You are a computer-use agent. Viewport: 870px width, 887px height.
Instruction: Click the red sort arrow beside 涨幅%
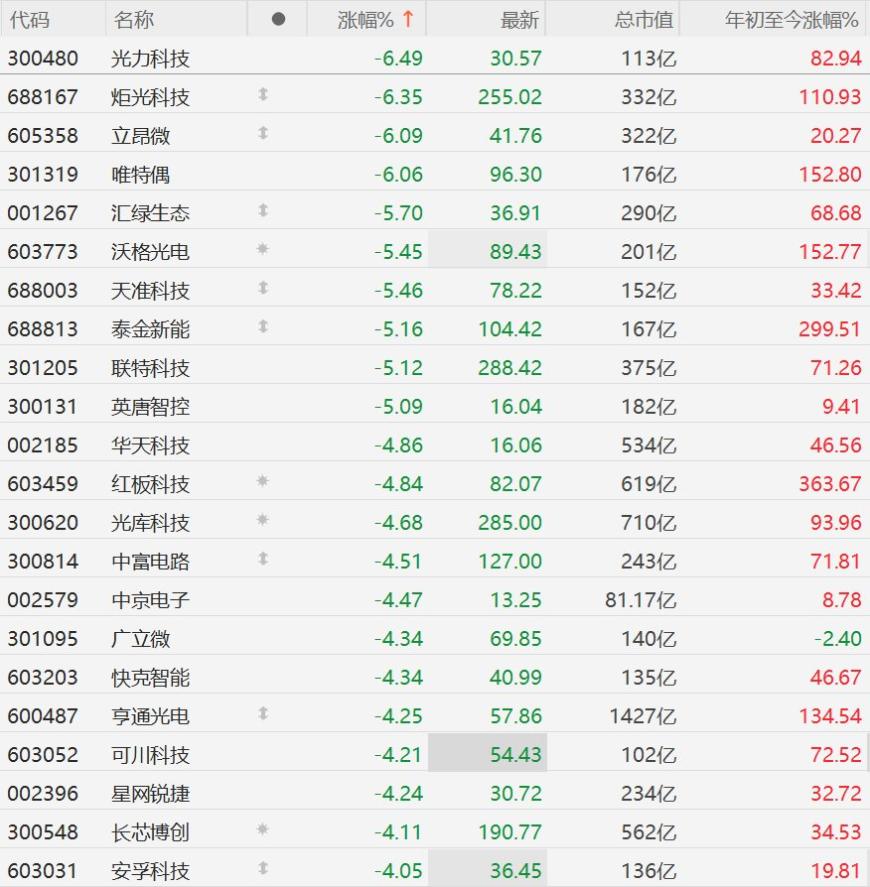[x=408, y=19]
